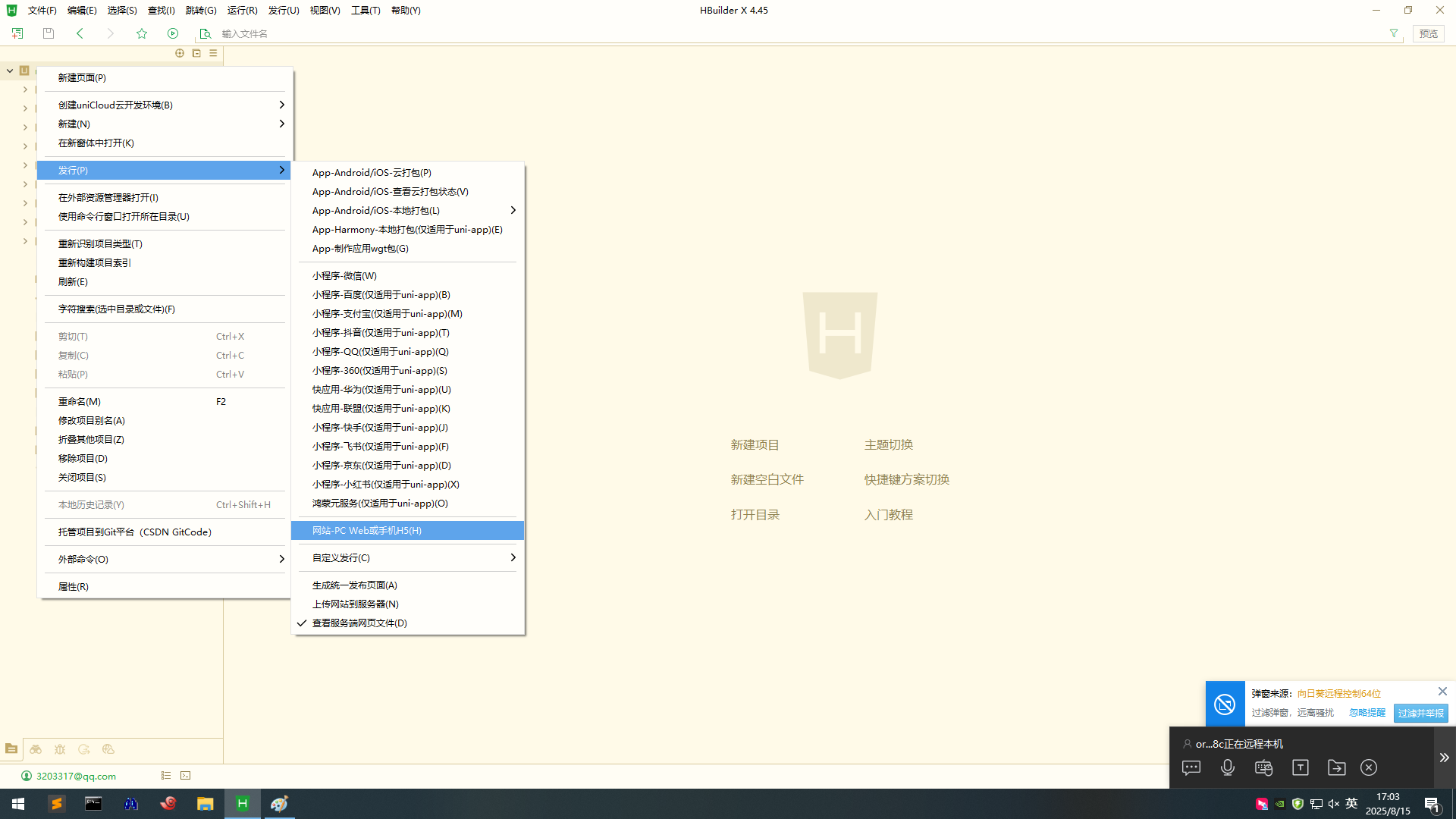Open the 工具(T) menu
1456x819 pixels.
click(x=366, y=11)
